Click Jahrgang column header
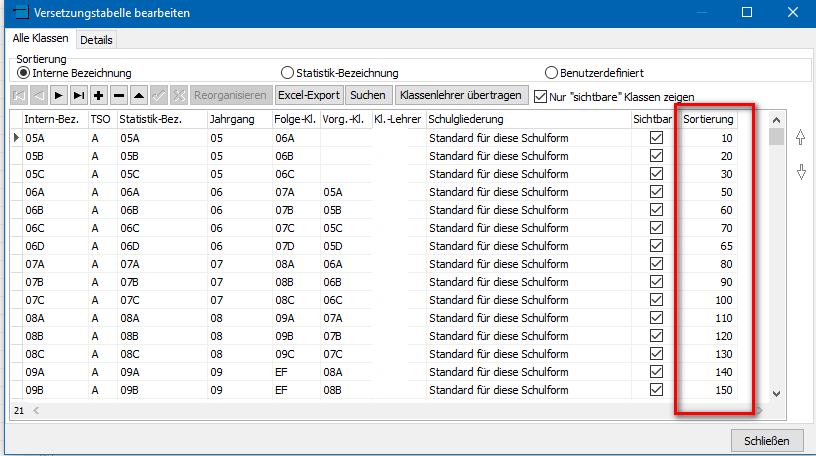Viewport: 816px width, 456px height. coord(240,119)
